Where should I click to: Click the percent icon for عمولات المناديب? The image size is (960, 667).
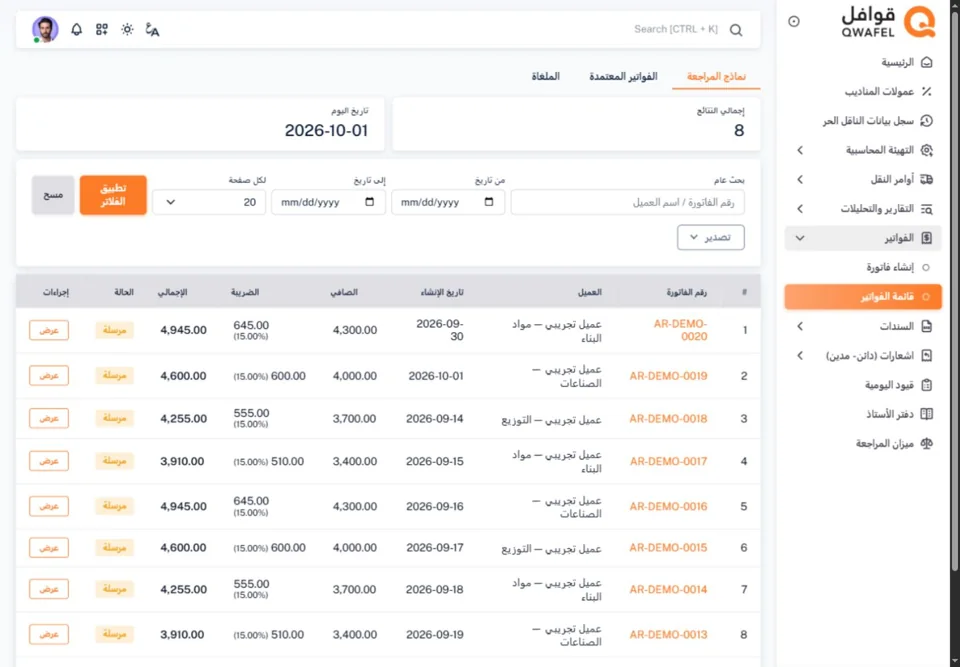coord(927,92)
